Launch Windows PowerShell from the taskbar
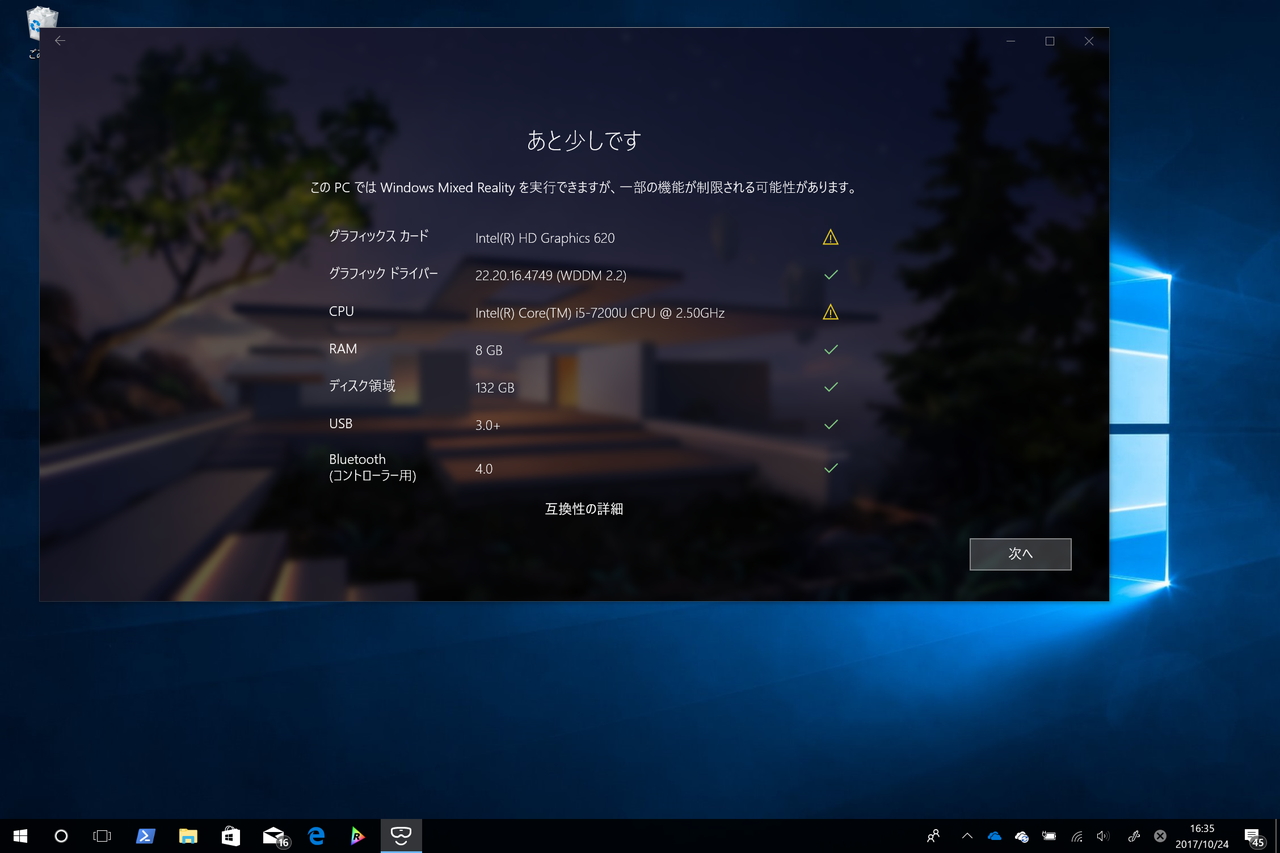Screen dimensions: 1280x853 [146, 836]
